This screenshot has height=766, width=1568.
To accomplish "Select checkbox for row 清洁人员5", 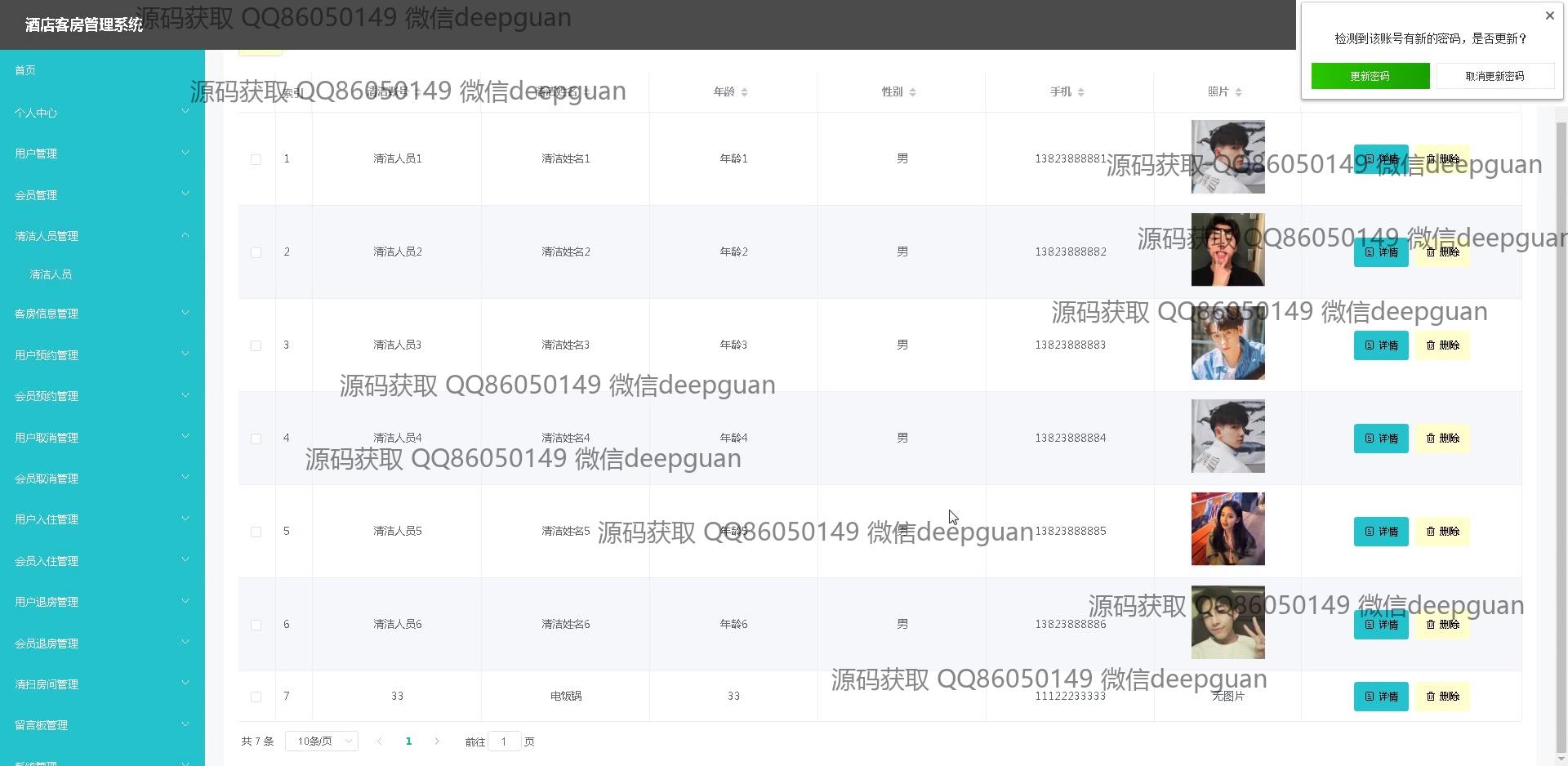I will pos(256,532).
